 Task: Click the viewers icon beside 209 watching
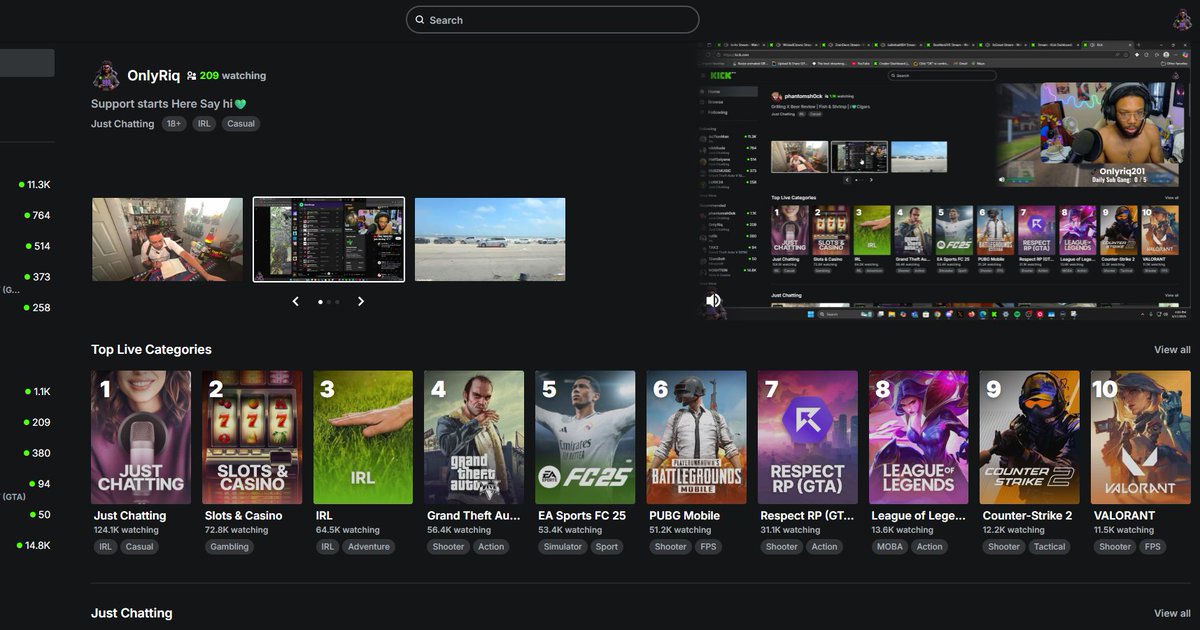[191, 75]
